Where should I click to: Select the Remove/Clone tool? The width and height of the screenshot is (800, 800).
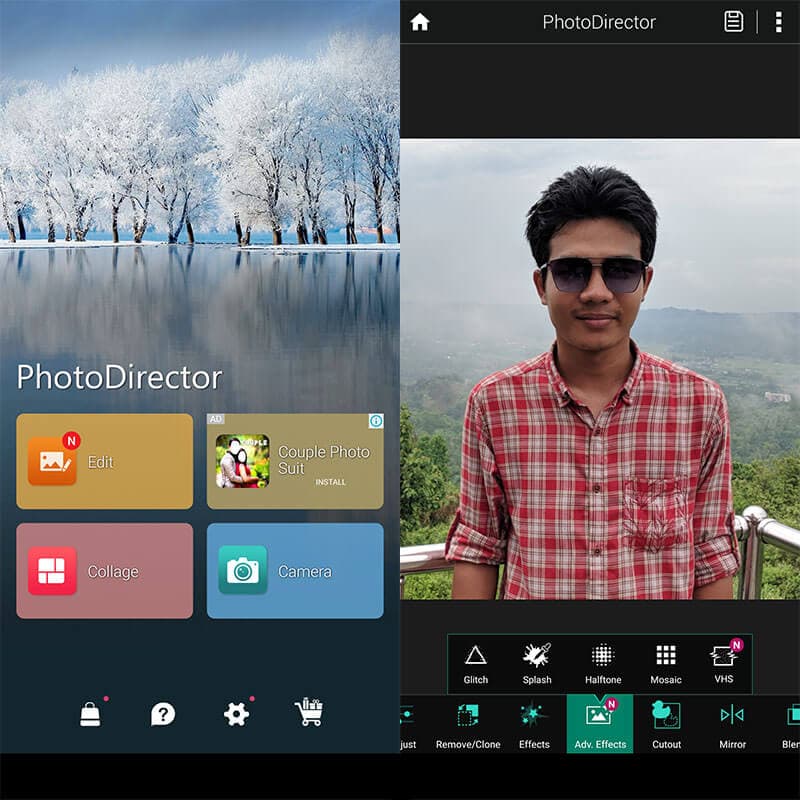[468, 724]
